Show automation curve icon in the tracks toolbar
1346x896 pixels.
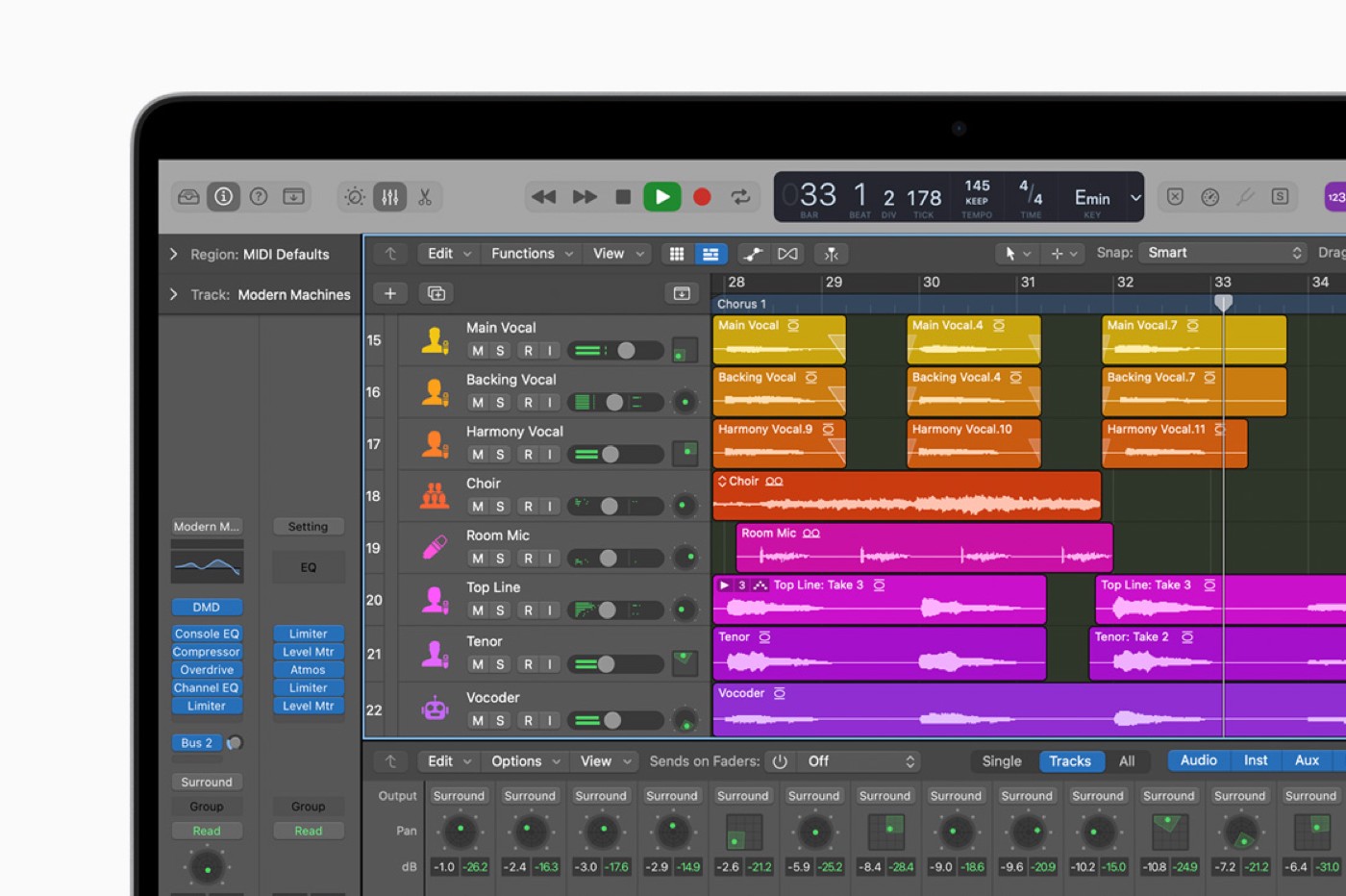[754, 254]
